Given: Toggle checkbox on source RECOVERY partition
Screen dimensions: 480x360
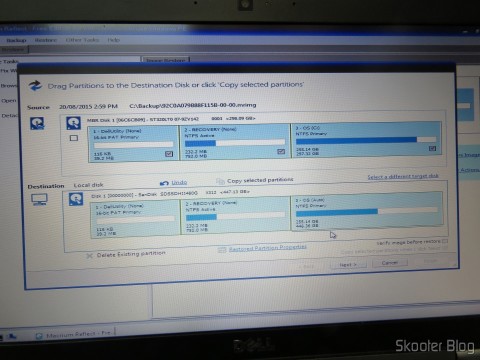Looking at the screenshot, I should point(281,152).
